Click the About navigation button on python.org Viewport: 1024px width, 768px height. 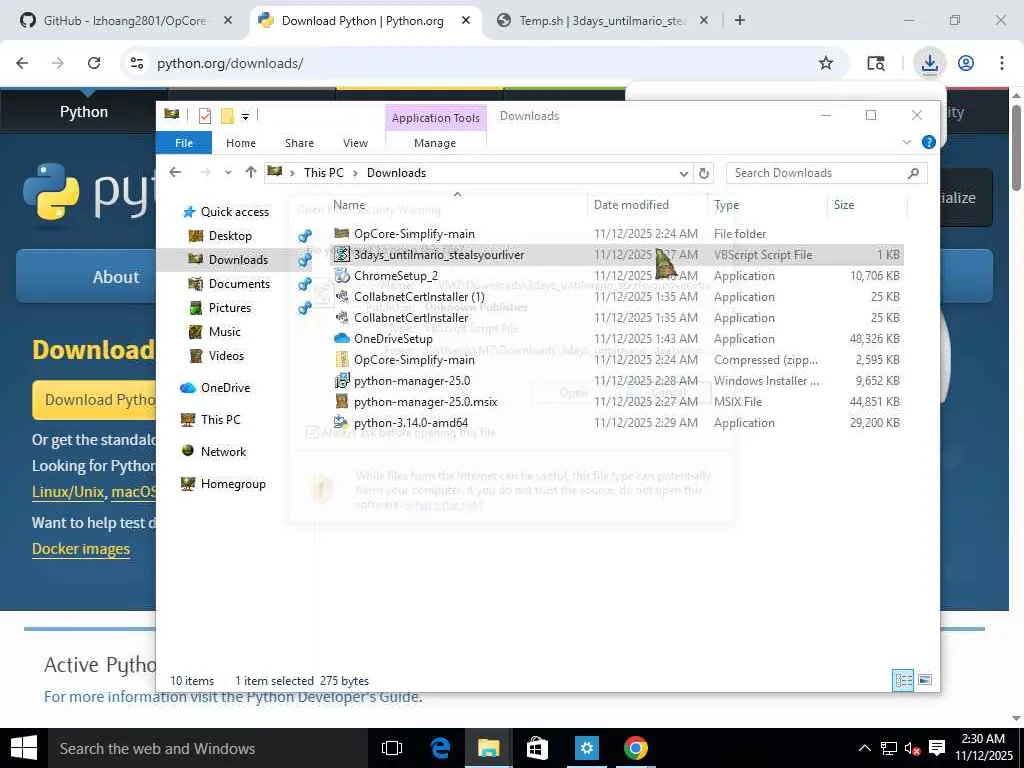click(x=116, y=277)
